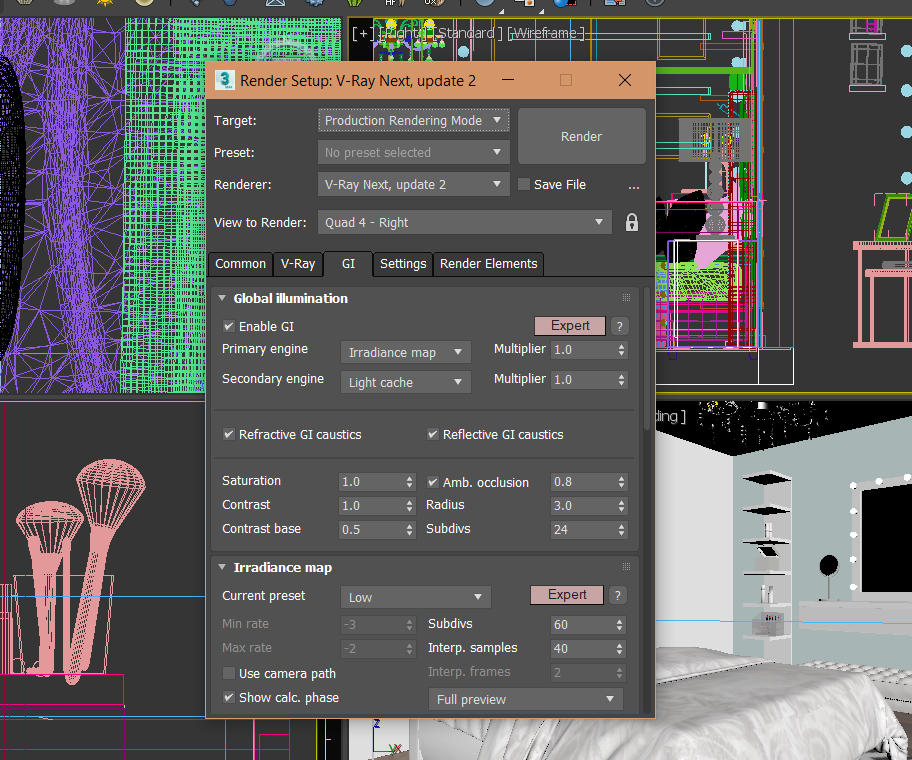Enable Use camera path

[229, 673]
